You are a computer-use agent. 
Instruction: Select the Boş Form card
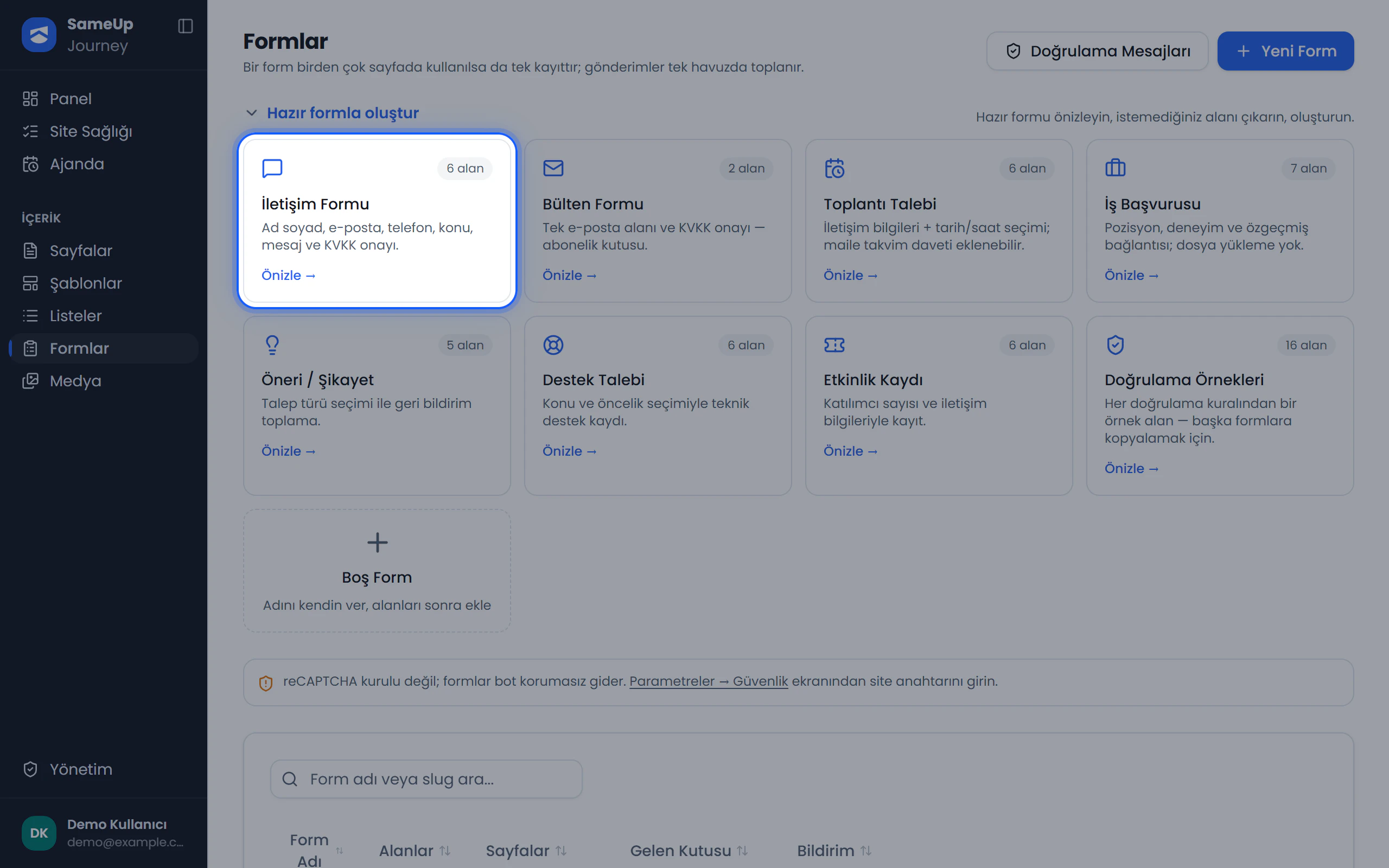coord(377,571)
